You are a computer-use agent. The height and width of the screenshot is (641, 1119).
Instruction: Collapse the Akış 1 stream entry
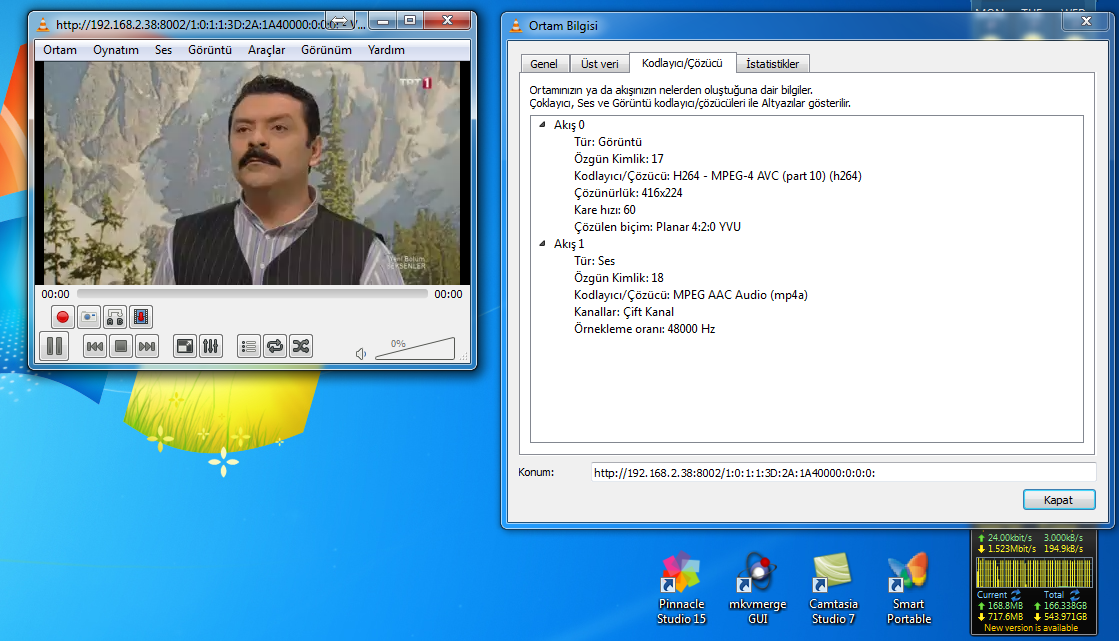(x=541, y=243)
